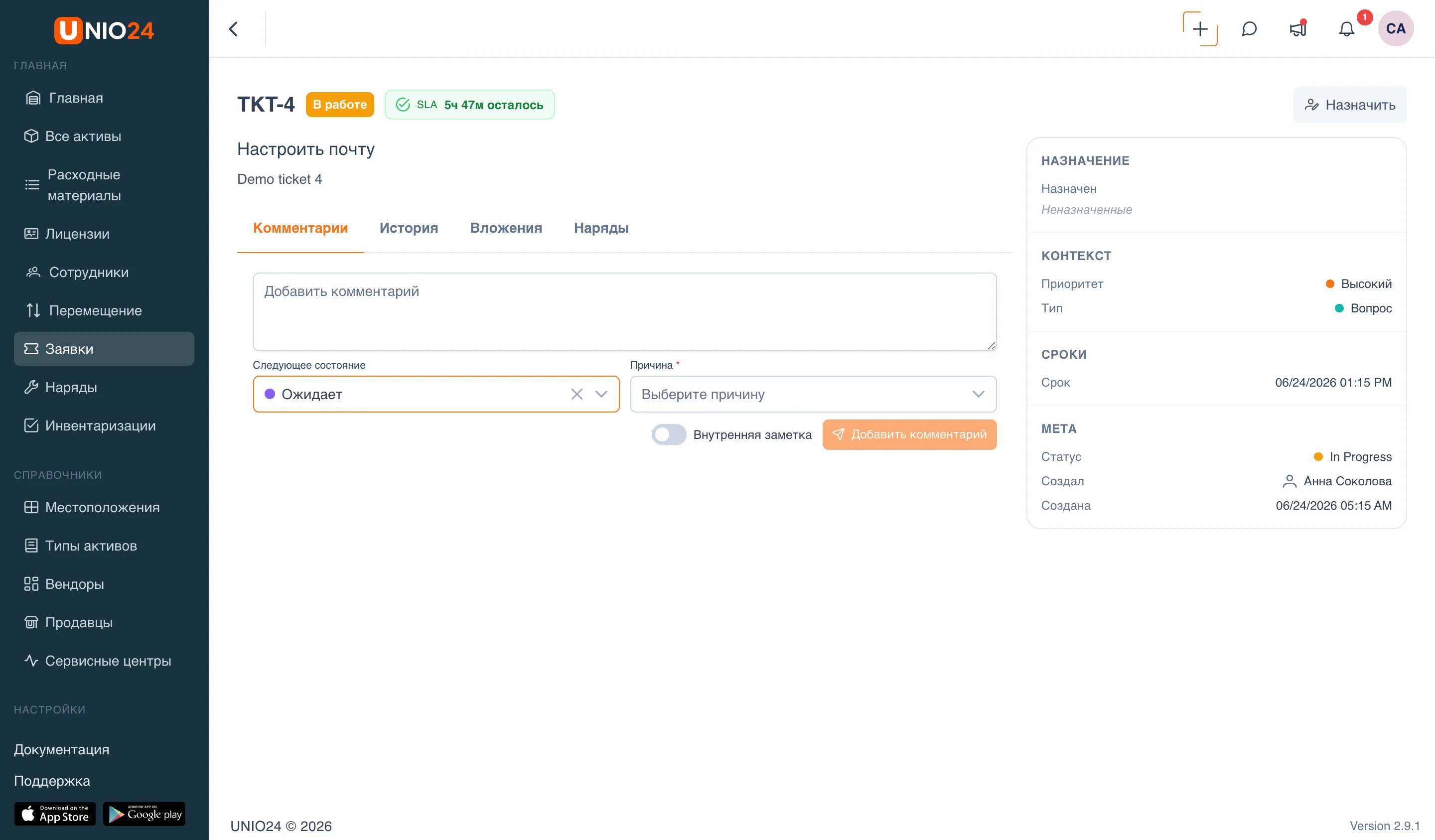
Task: Switch to the История tab
Action: click(408, 228)
